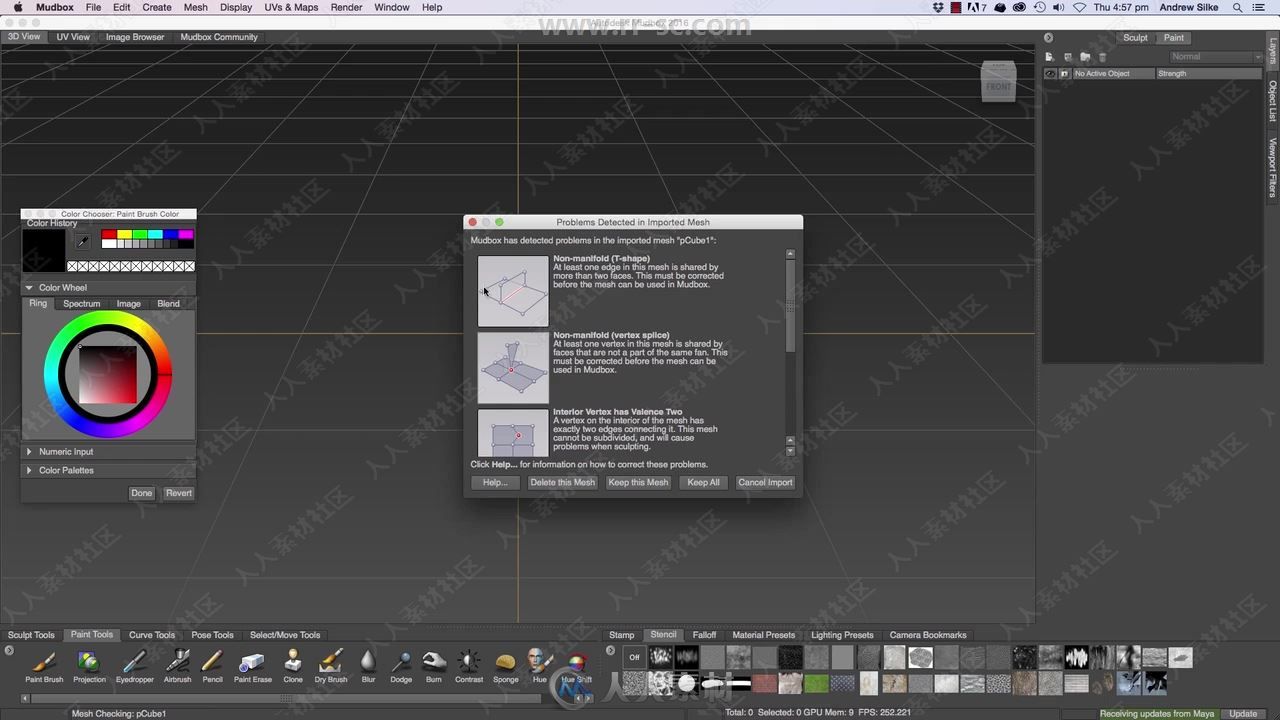Open the Create menu
1280x720 pixels.
point(156,7)
